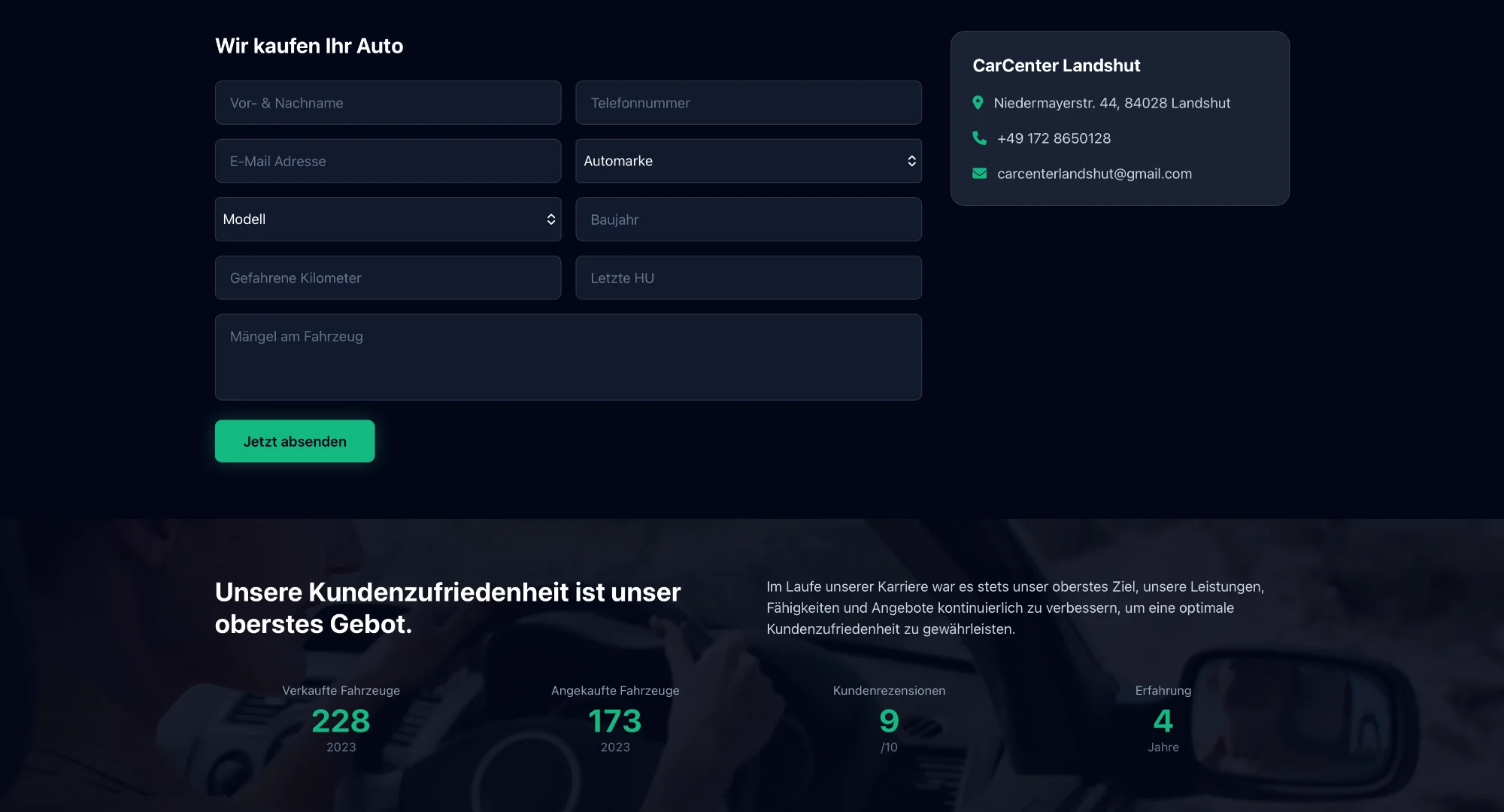Viewport: 1504px width, 812px height.
Task: Focus the Letzte HU field
Action: pos(748,278)
